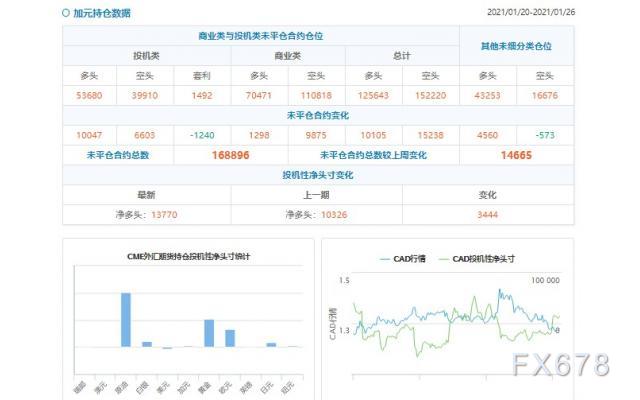This screenshot has height=400, width=640.
Task: Click the 100 000 right axis label
Action: [545, 280]
